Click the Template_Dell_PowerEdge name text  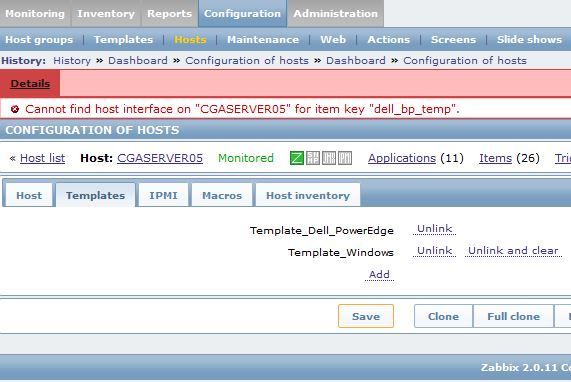[322, 231]
